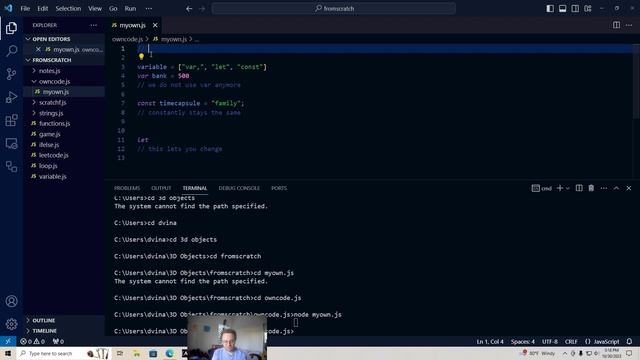This screenshot has width=640, height=360.
Task: Split the terminal
Action: coord(579,188)
